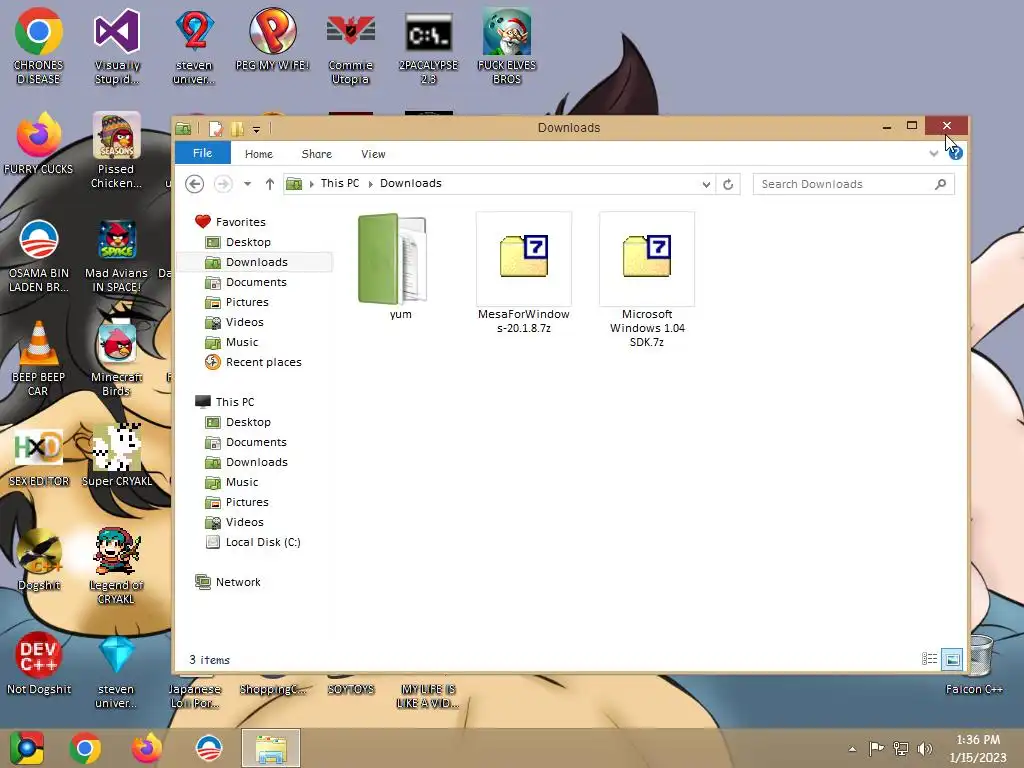1024x768 pixels.
Task: Open the Home ribbon tab
Action: [x=259, y=154]
